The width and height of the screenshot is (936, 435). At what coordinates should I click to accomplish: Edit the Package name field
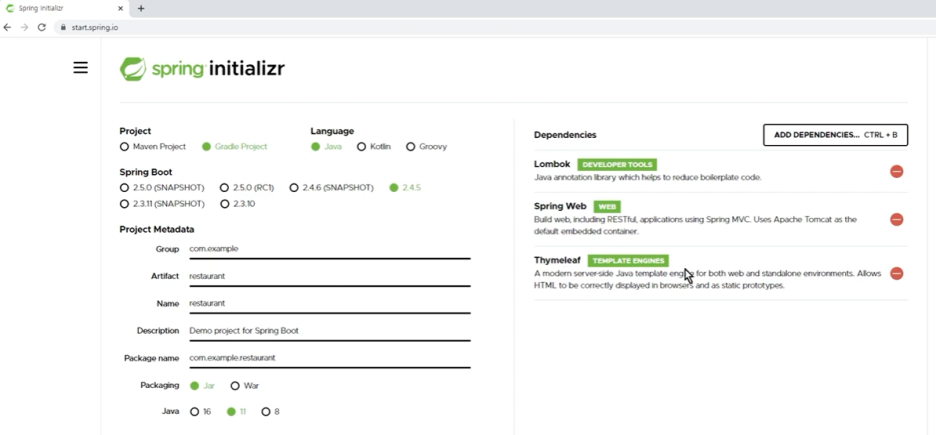click(330, 359)
